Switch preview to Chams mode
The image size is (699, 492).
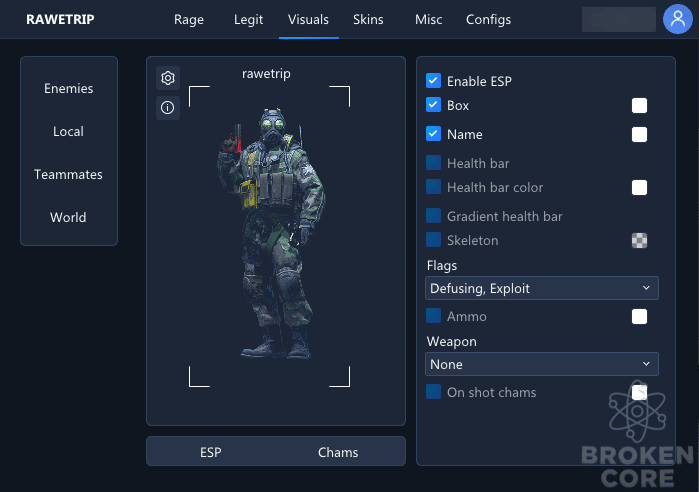pyautogui.click(x=338, y=452)
